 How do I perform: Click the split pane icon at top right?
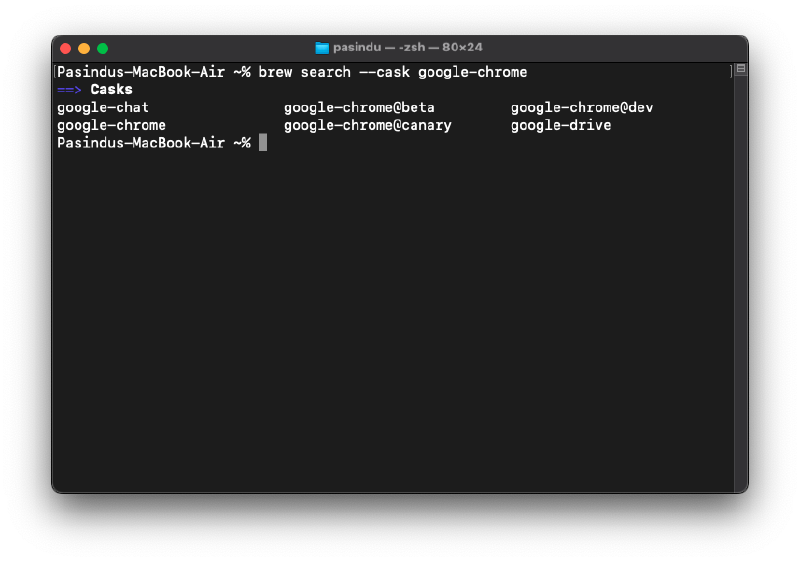click(x=740, y=71)
